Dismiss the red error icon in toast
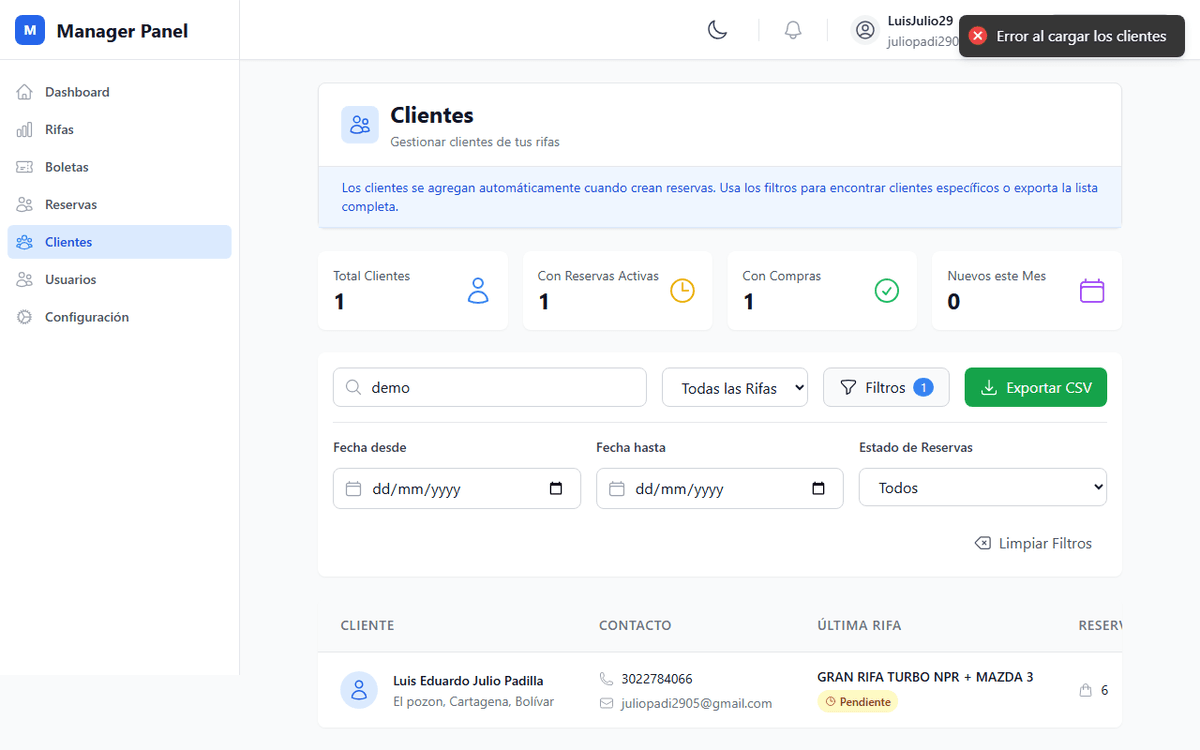The image size is (1200, 750). click(978, 36)
